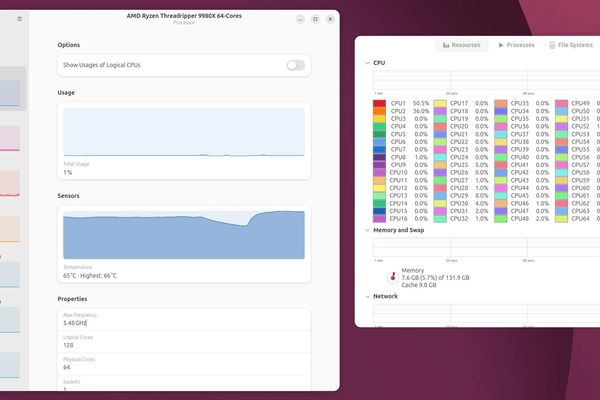This screenshot has width=600, height=400.
Task: Click the '64' Physical Cores value
Action: (x=67, y=367)
